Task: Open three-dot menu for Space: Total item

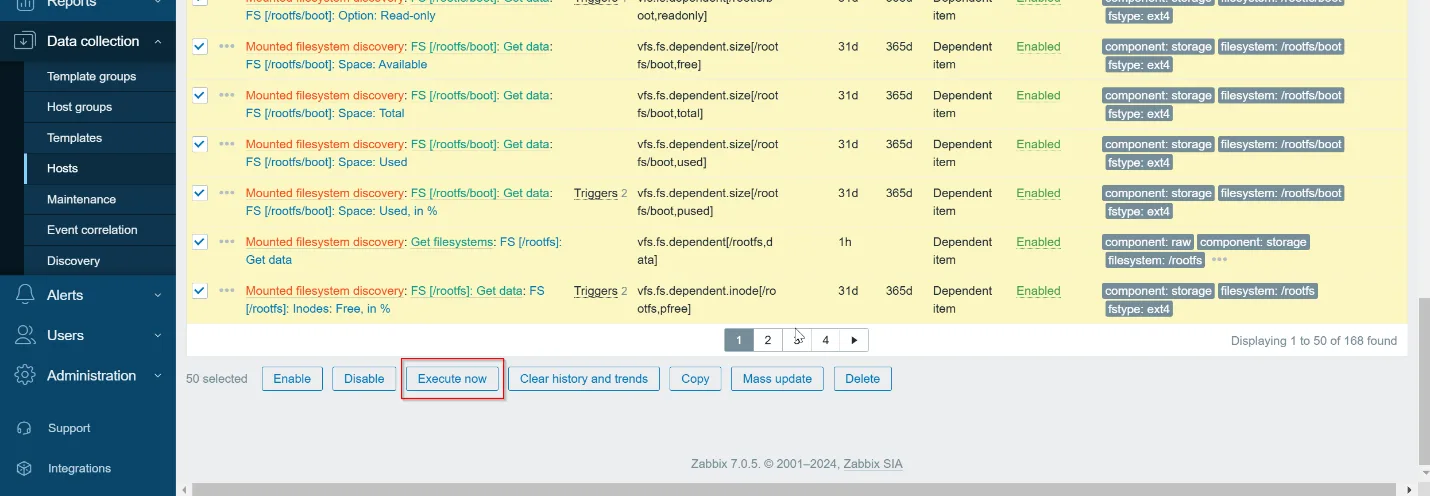Action: coord(227,96)
